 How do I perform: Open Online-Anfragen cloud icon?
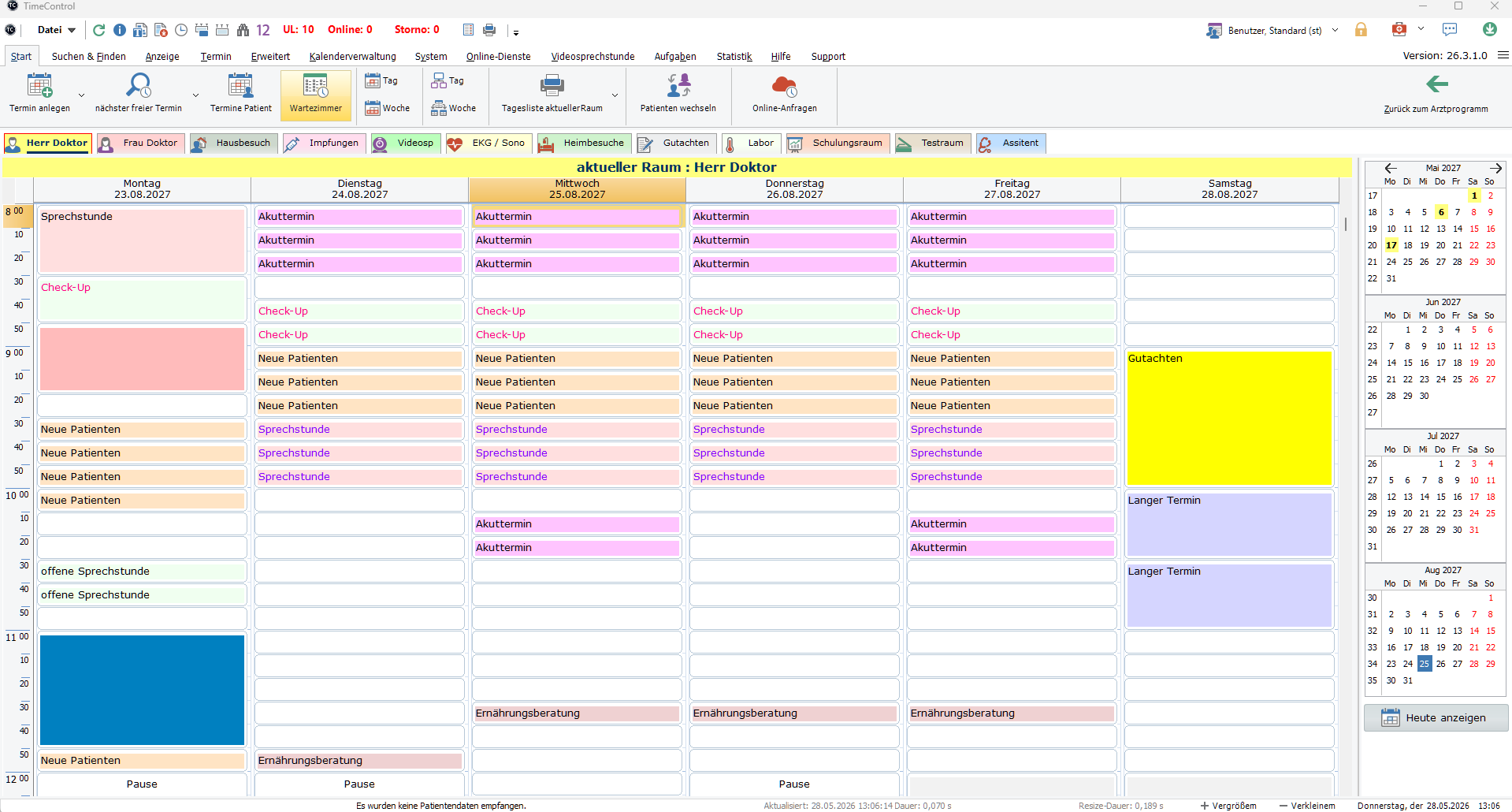(x=784, y=85)
